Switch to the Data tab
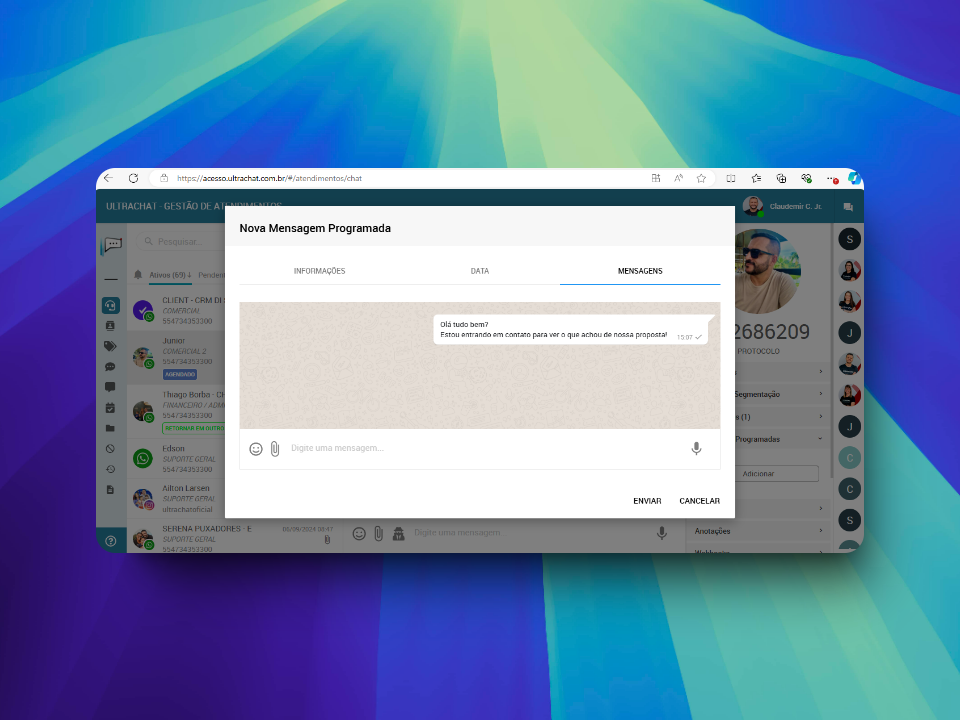 point(480,271)
